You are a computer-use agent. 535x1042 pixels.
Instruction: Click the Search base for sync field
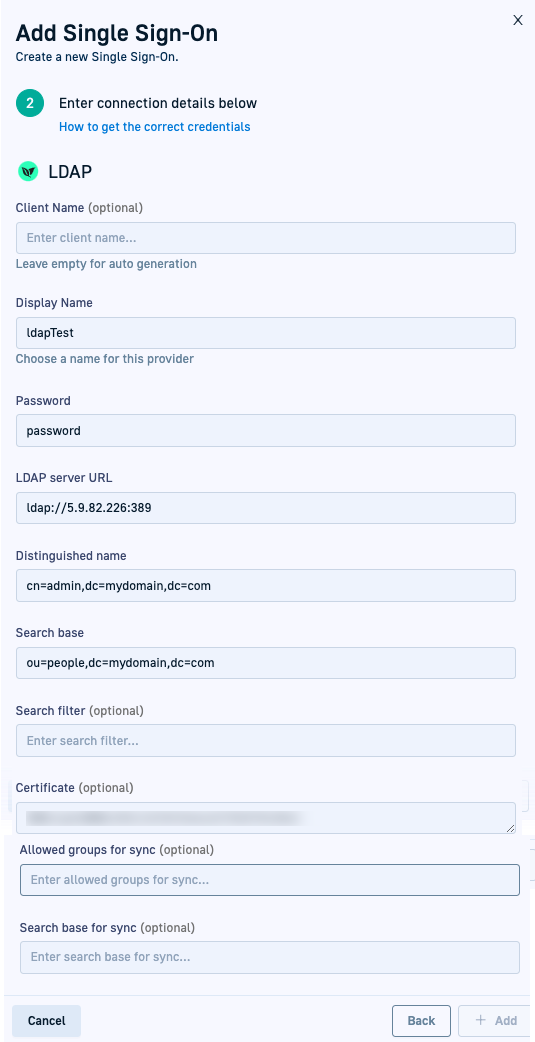tap(270, 958)
